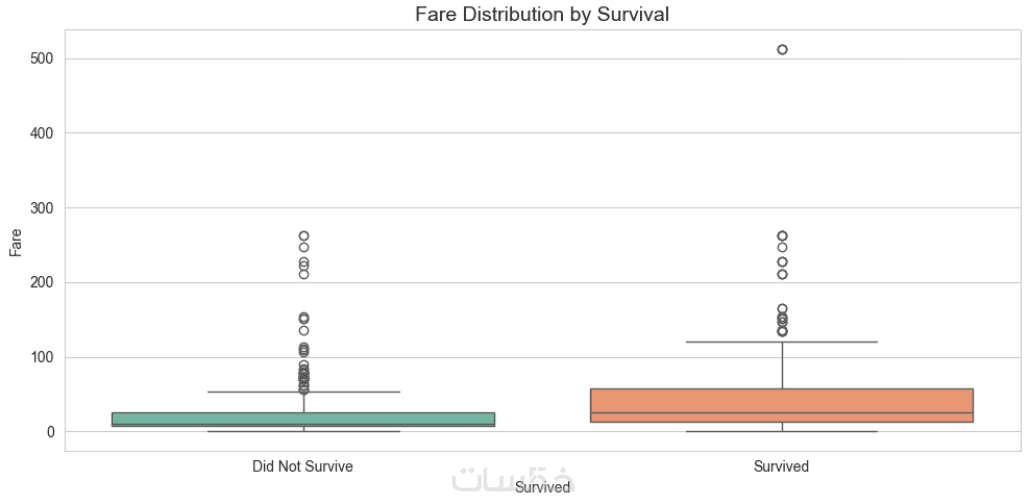
Task: Click the Survived outlier point above 500
Action: (782, 49)
